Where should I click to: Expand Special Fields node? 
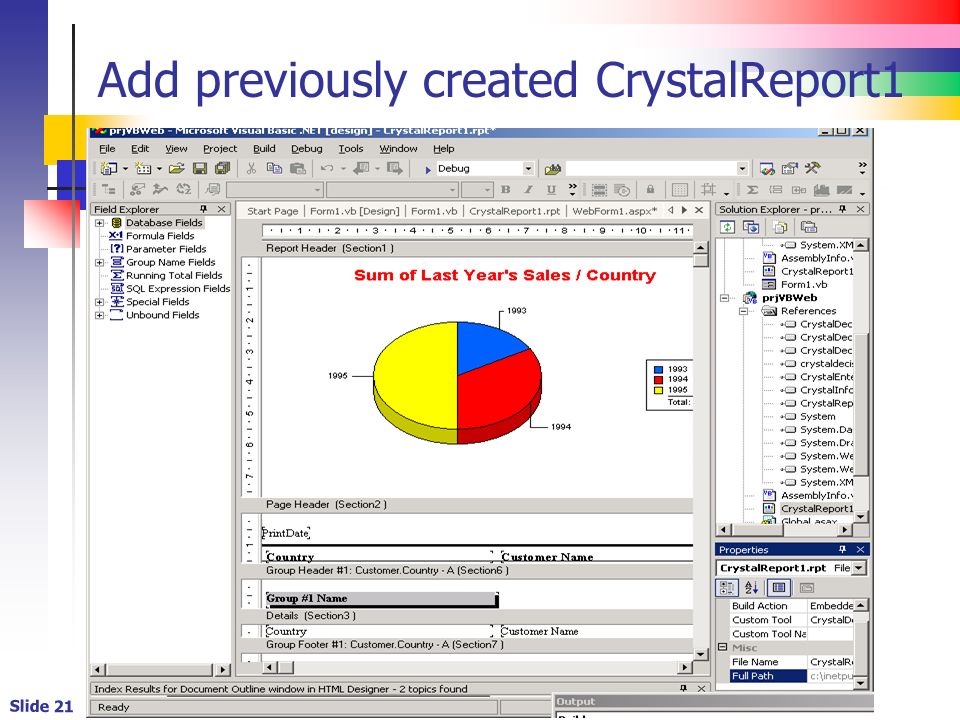(x=99, y=302)
